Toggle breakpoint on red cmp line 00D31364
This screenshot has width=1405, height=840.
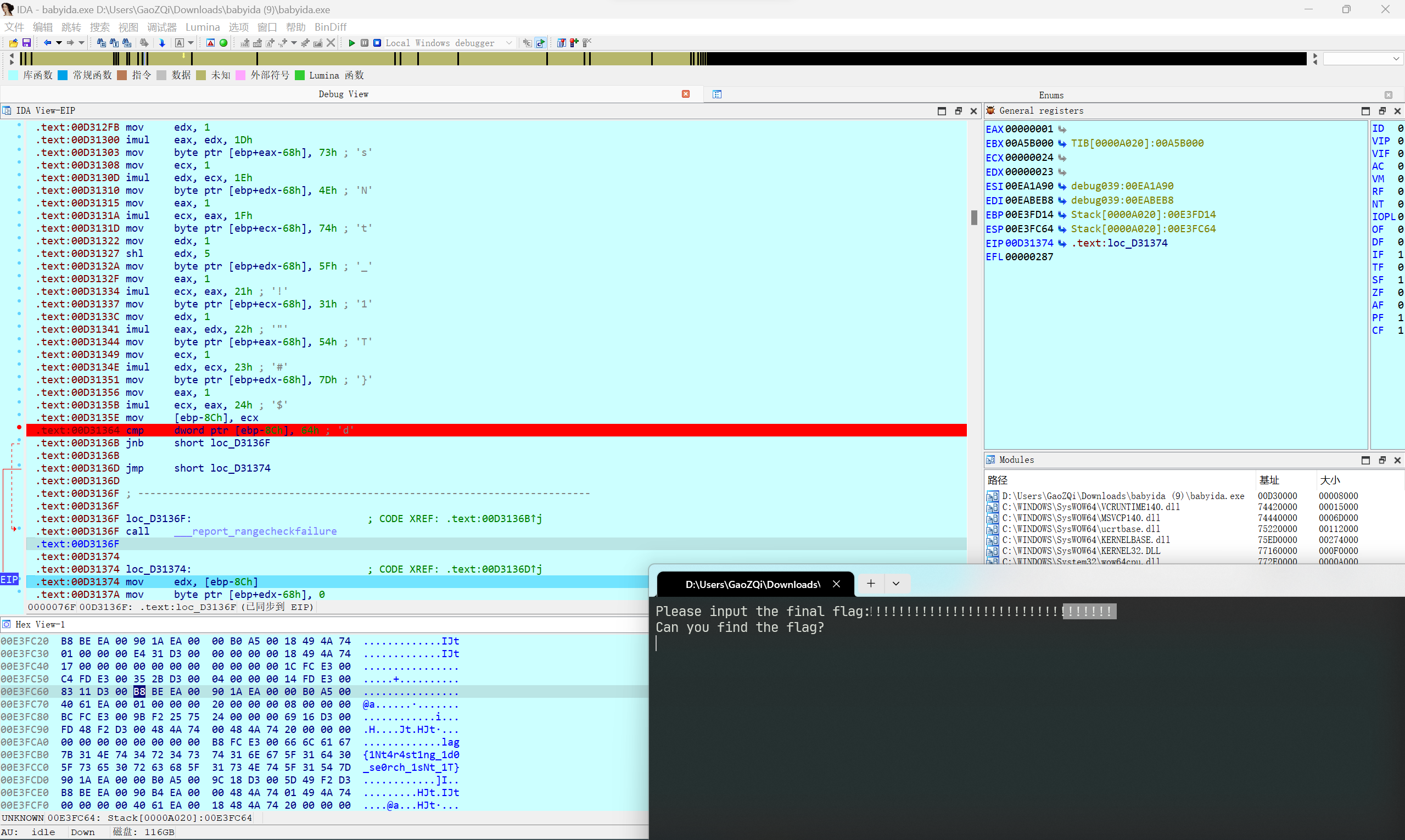coord(19,427)
